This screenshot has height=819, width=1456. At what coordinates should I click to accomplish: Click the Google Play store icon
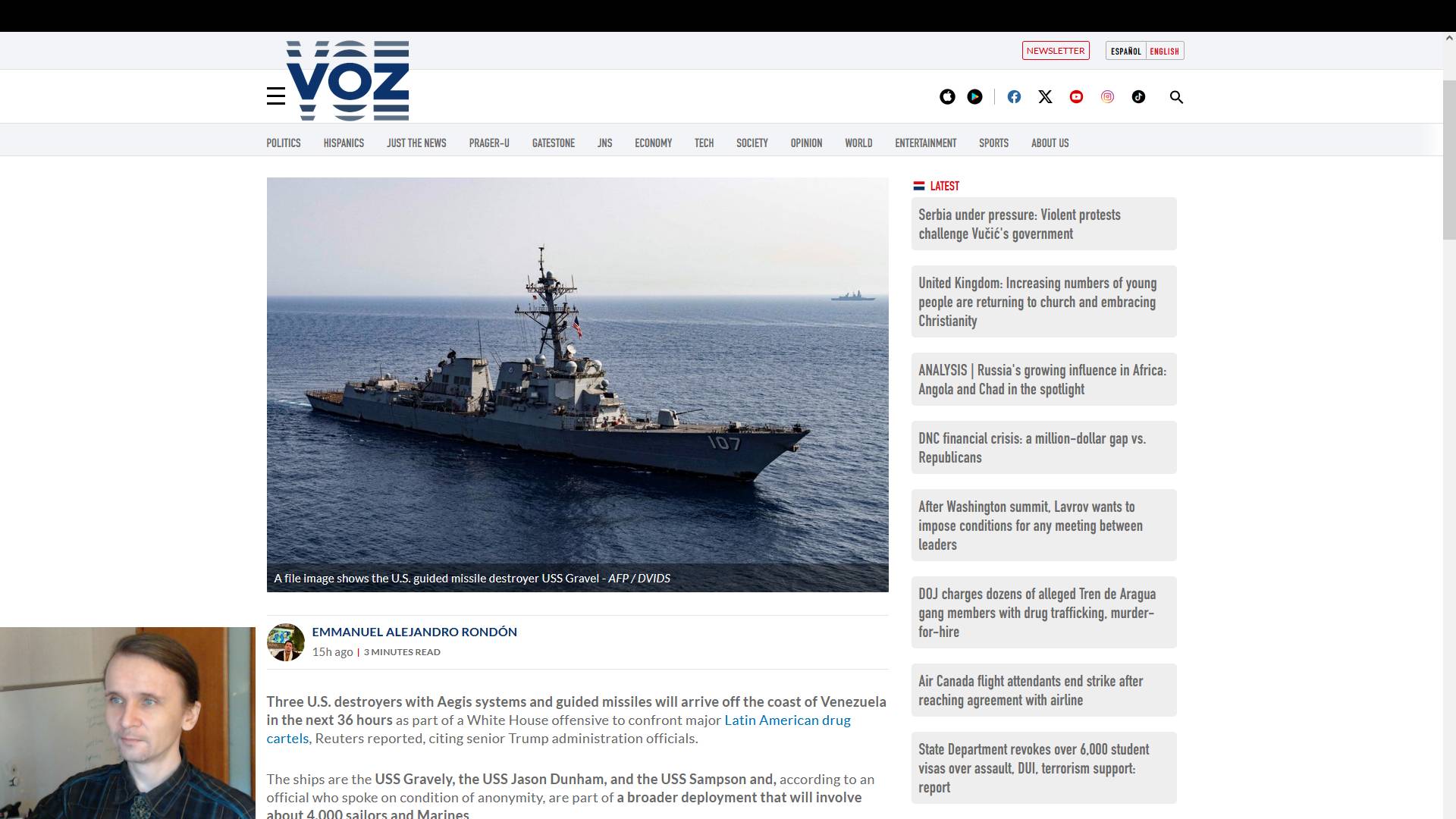975,97
